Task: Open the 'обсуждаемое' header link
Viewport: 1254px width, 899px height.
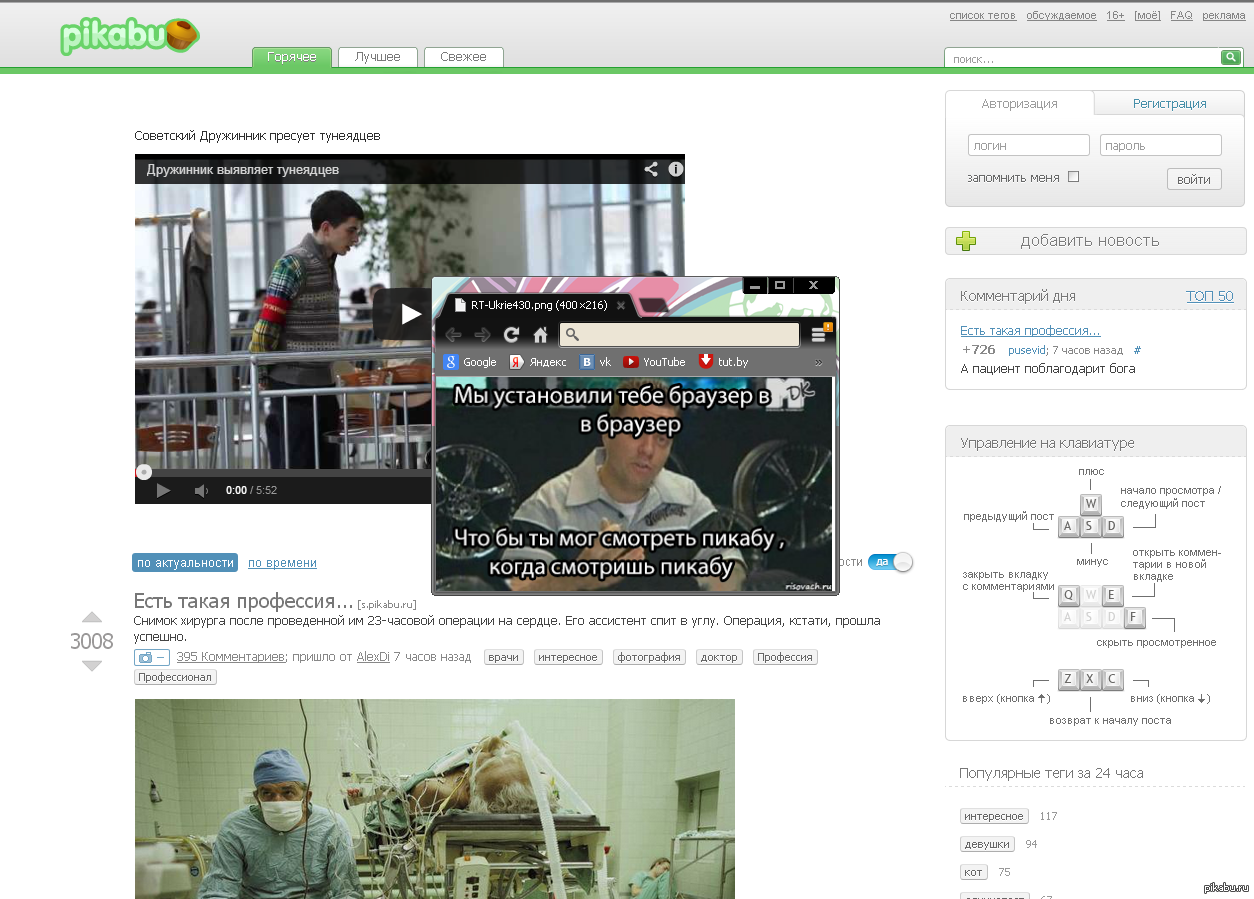Action: (1061, 15)
